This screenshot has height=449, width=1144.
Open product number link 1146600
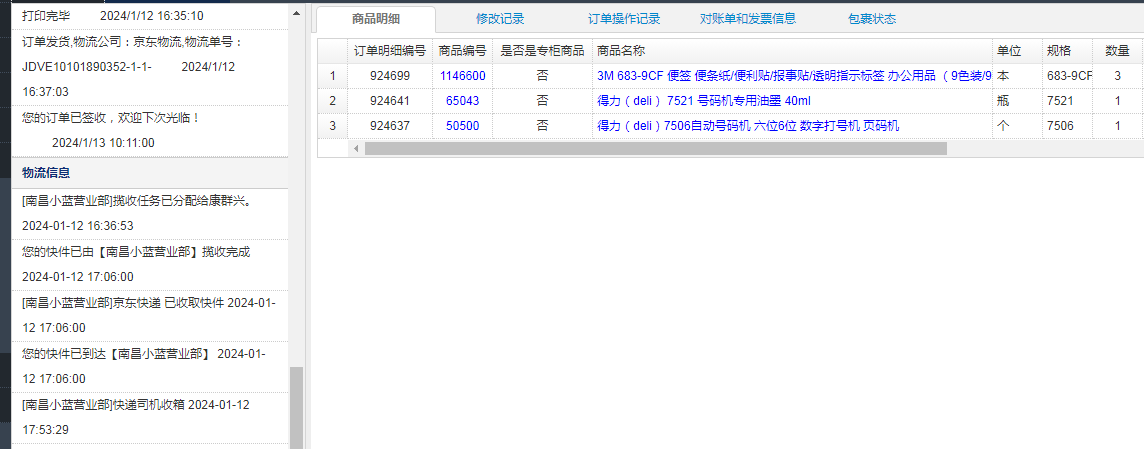463,76
